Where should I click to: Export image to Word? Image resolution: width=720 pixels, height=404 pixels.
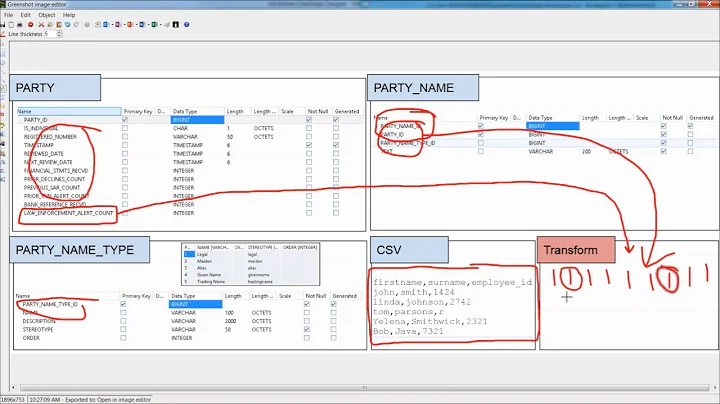point(142,25)
